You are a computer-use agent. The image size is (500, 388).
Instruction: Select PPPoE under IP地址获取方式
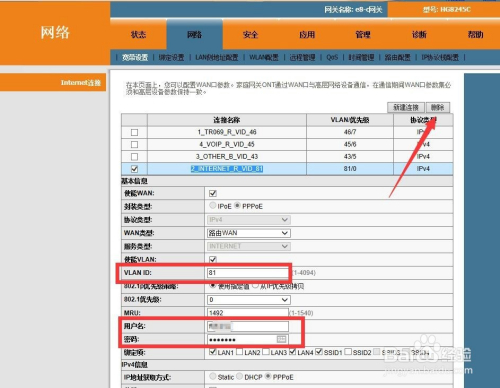pos(268,376)
